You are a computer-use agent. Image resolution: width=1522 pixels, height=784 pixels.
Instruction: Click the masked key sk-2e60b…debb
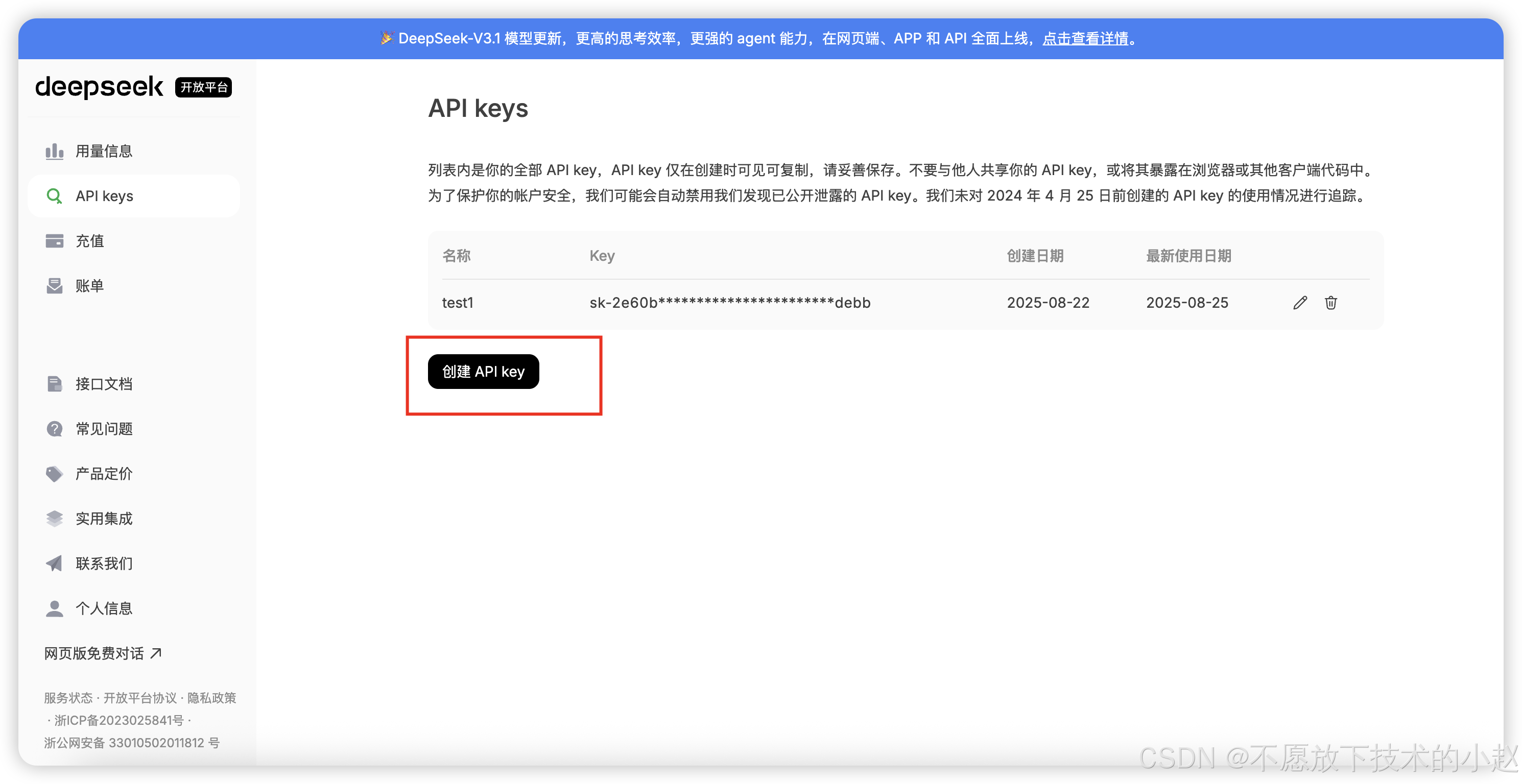tap(730, 303)
